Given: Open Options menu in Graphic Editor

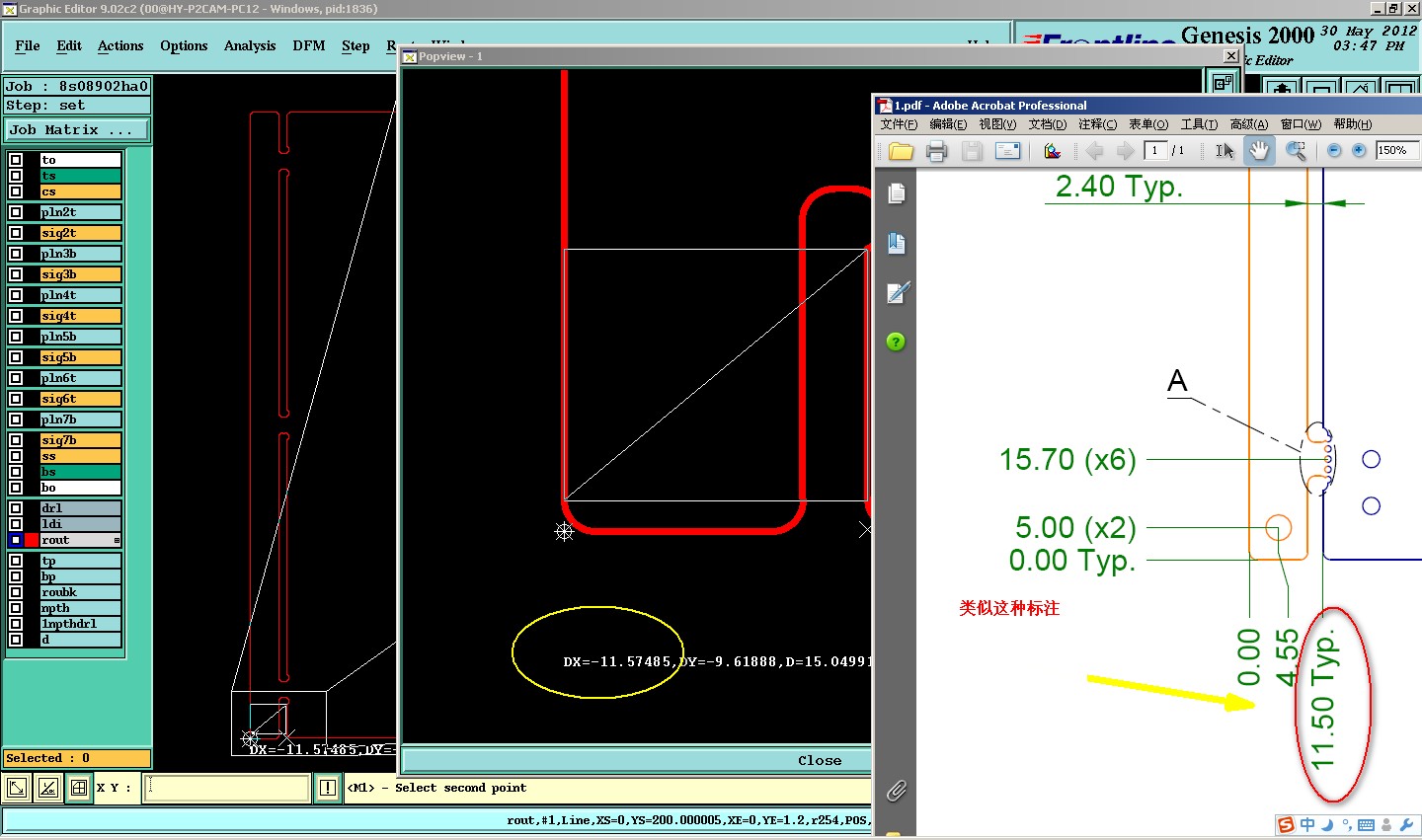Looking at the screenshot, I should click(184, 45).
